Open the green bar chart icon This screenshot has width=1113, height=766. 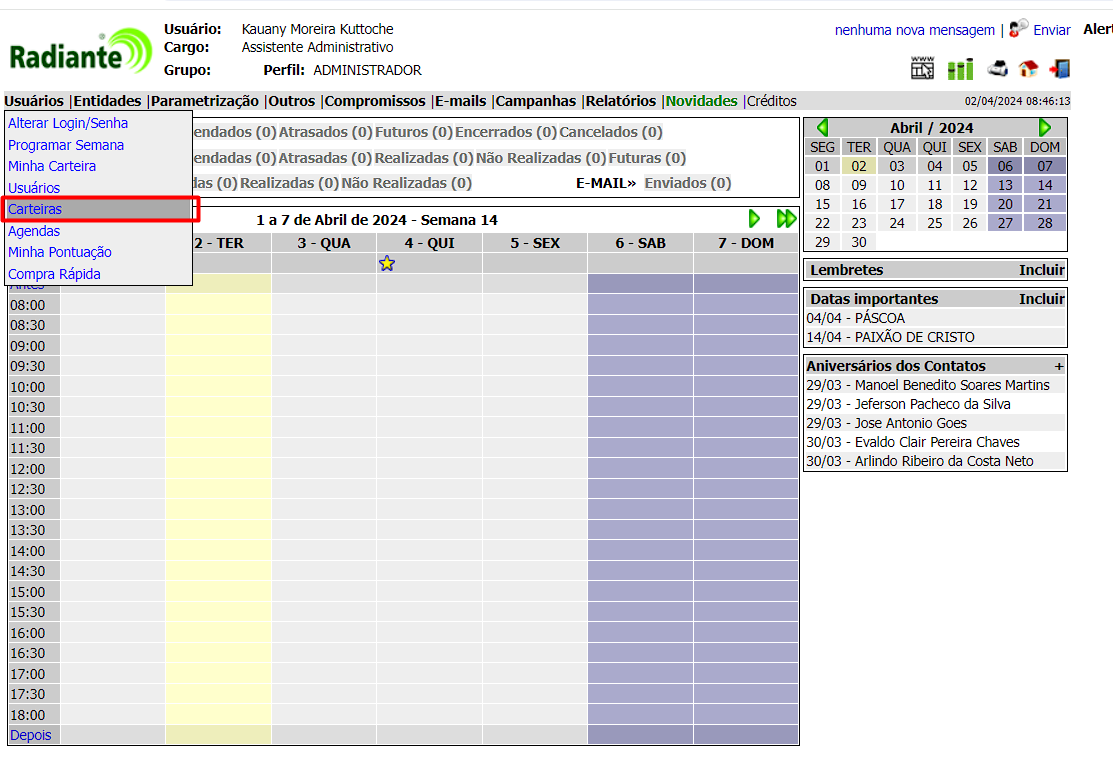(960, 69)
